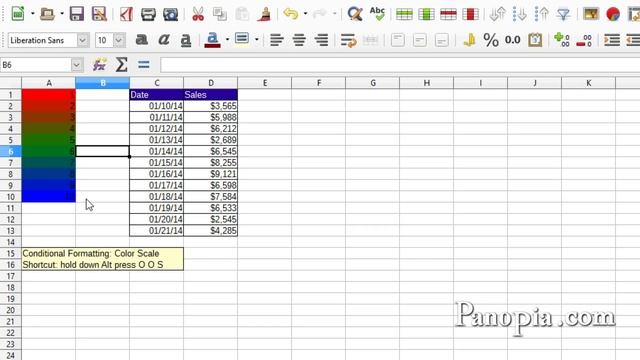Add a decimal place

[x=562, y=40]
